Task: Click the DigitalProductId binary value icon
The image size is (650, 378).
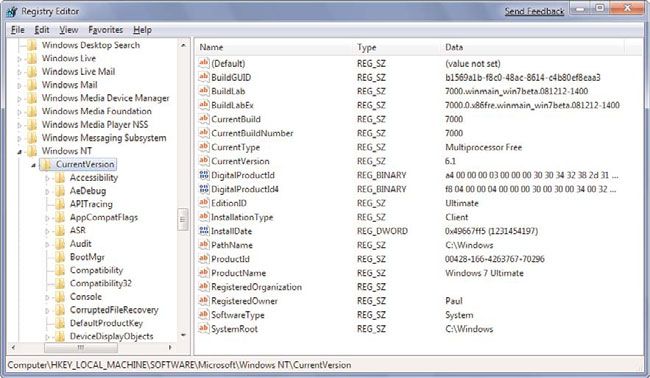Action: point(204,175)
